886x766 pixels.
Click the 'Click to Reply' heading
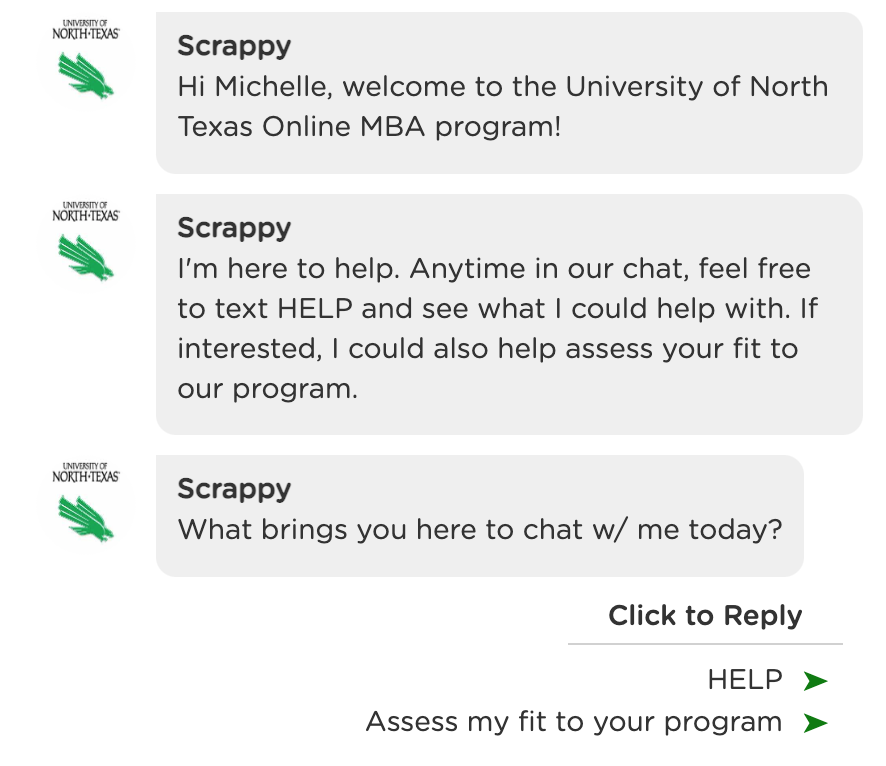point(705,616)
